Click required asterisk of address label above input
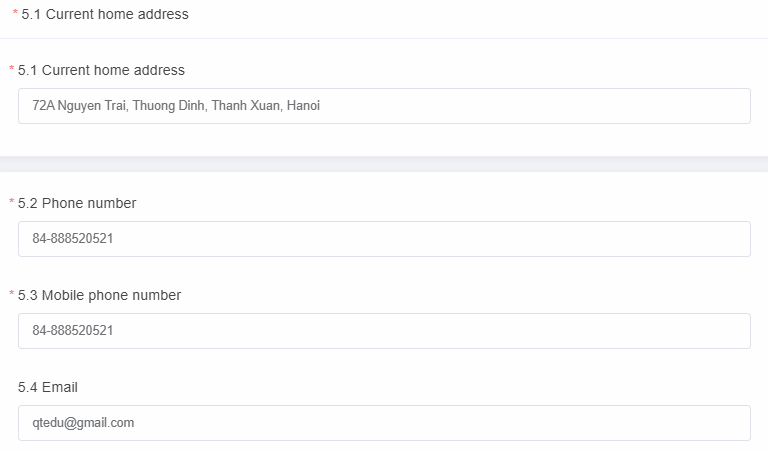This screenshot has height=451, width=768. click(12, 71)
